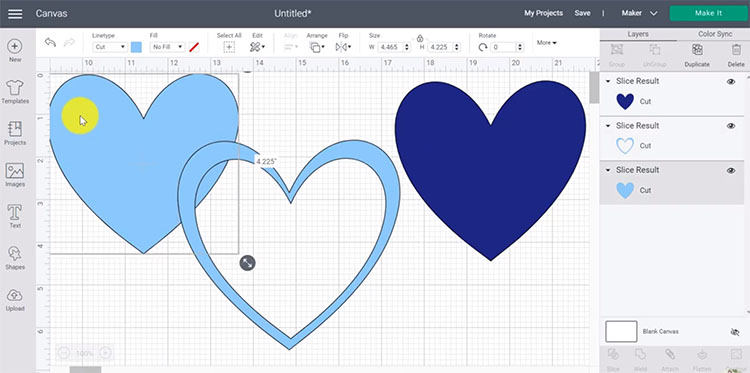Click the Undo arrow
The height and width of the screenshot is (373, 750).
(50, 43)
